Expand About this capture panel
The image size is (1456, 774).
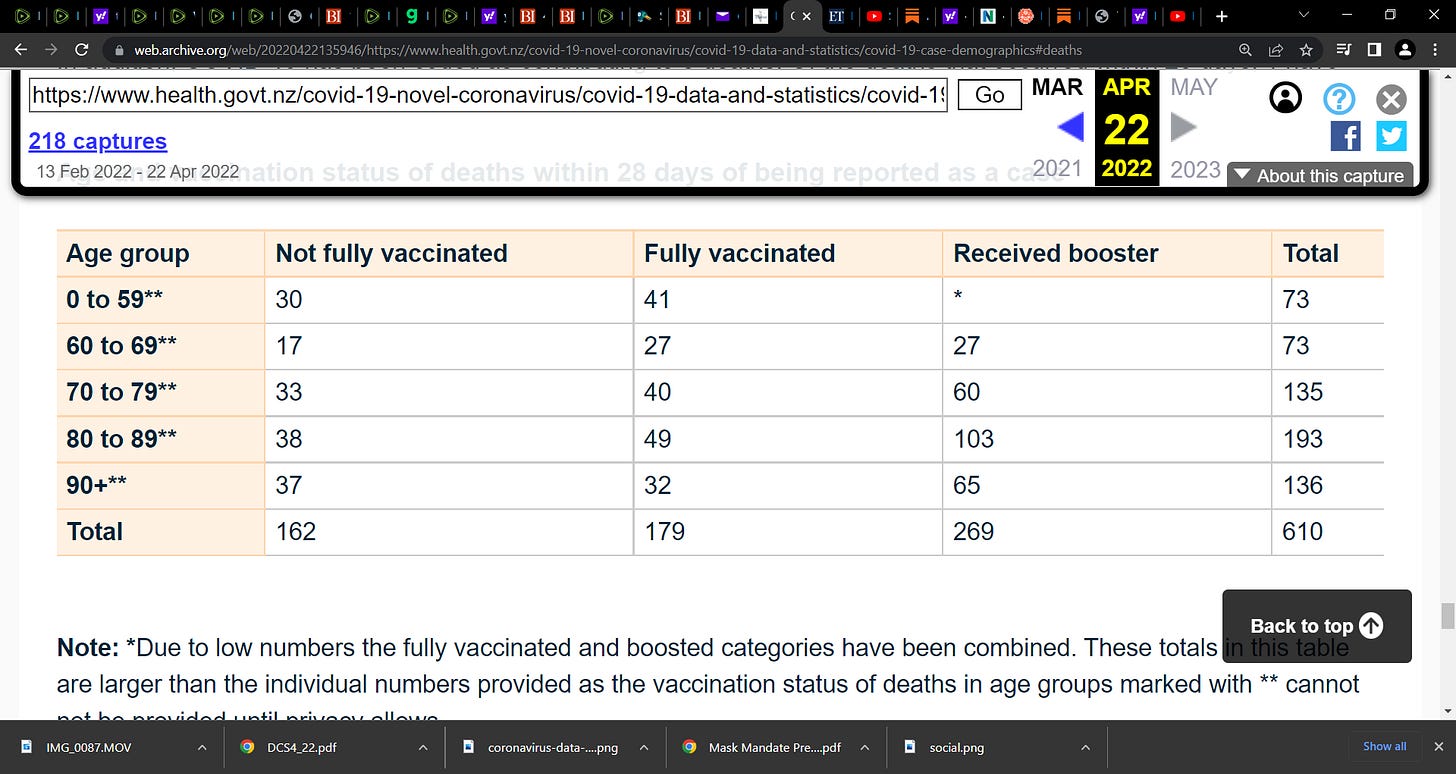1320,176
